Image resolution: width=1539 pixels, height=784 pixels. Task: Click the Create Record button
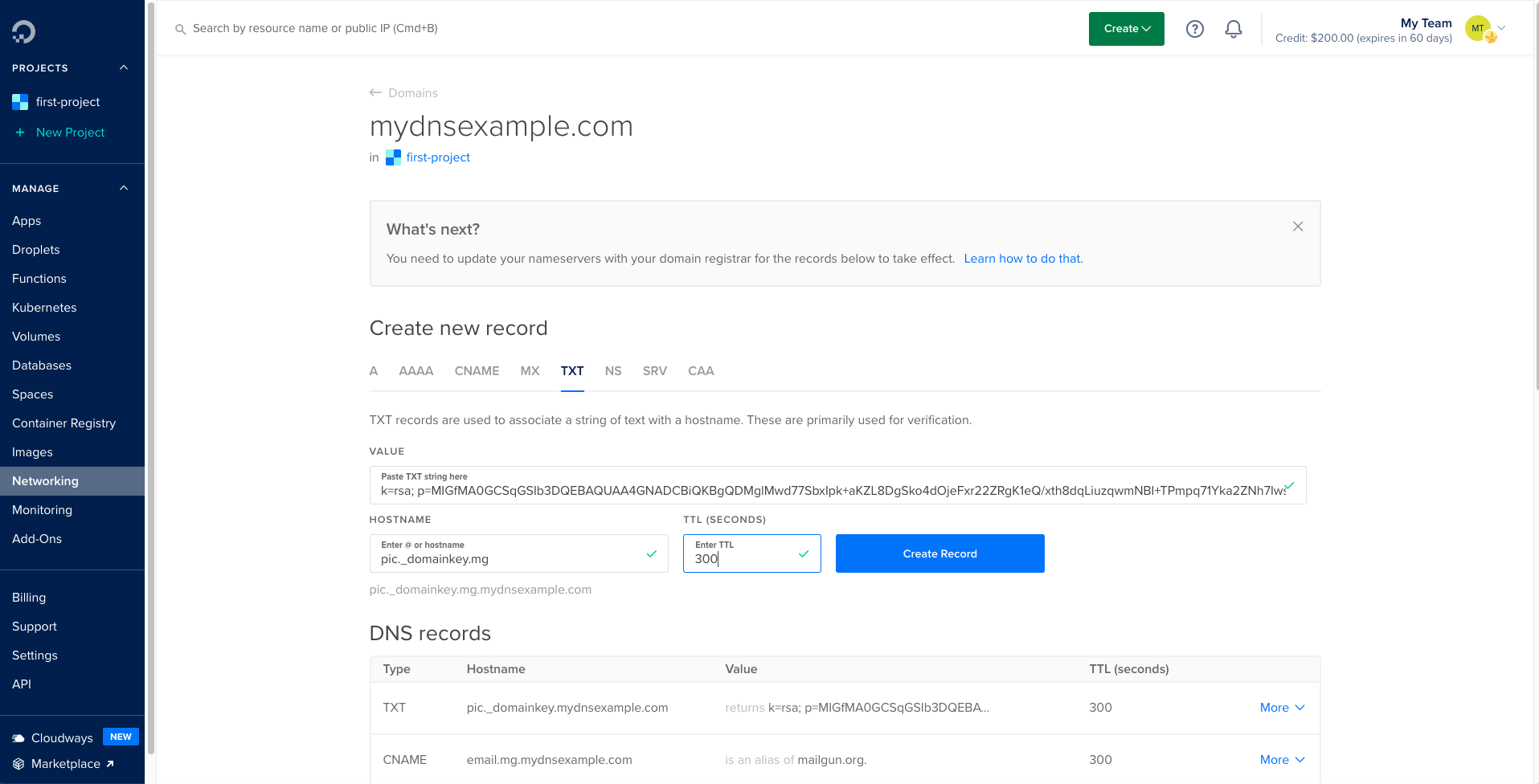tap(940, 553)
